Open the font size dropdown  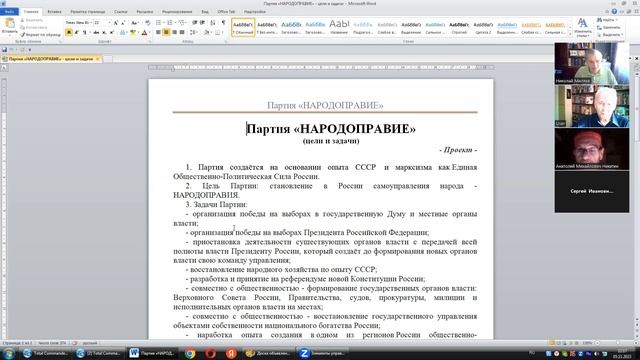109,22
